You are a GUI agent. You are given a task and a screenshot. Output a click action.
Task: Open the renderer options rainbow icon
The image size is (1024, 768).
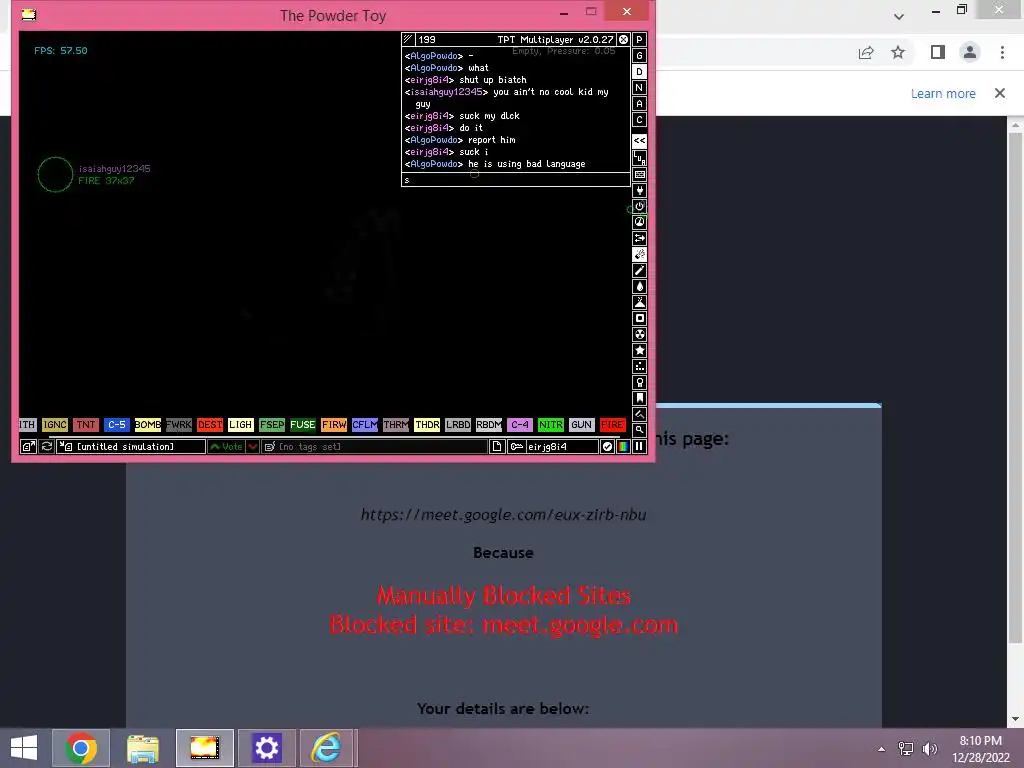pos(623,447)
